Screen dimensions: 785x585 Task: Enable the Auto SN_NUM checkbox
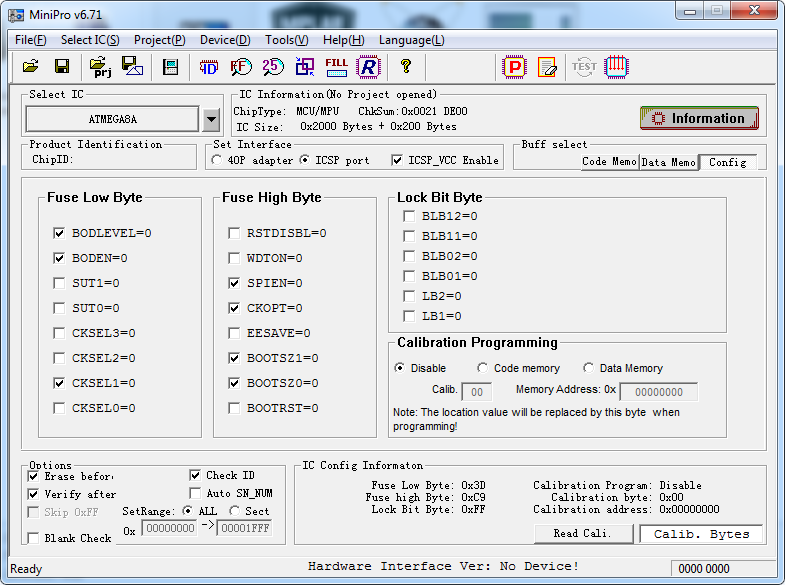click(195, 493)
